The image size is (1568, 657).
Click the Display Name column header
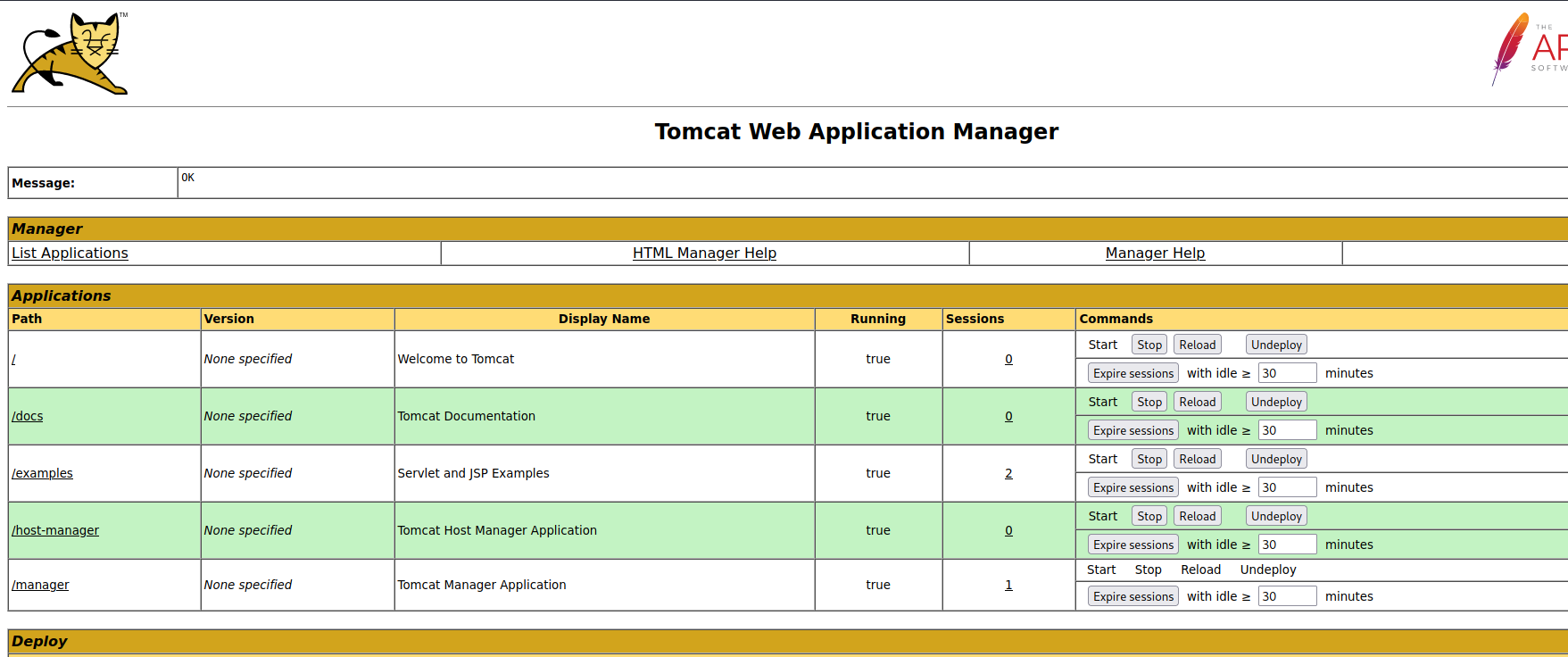pos(604,319)
